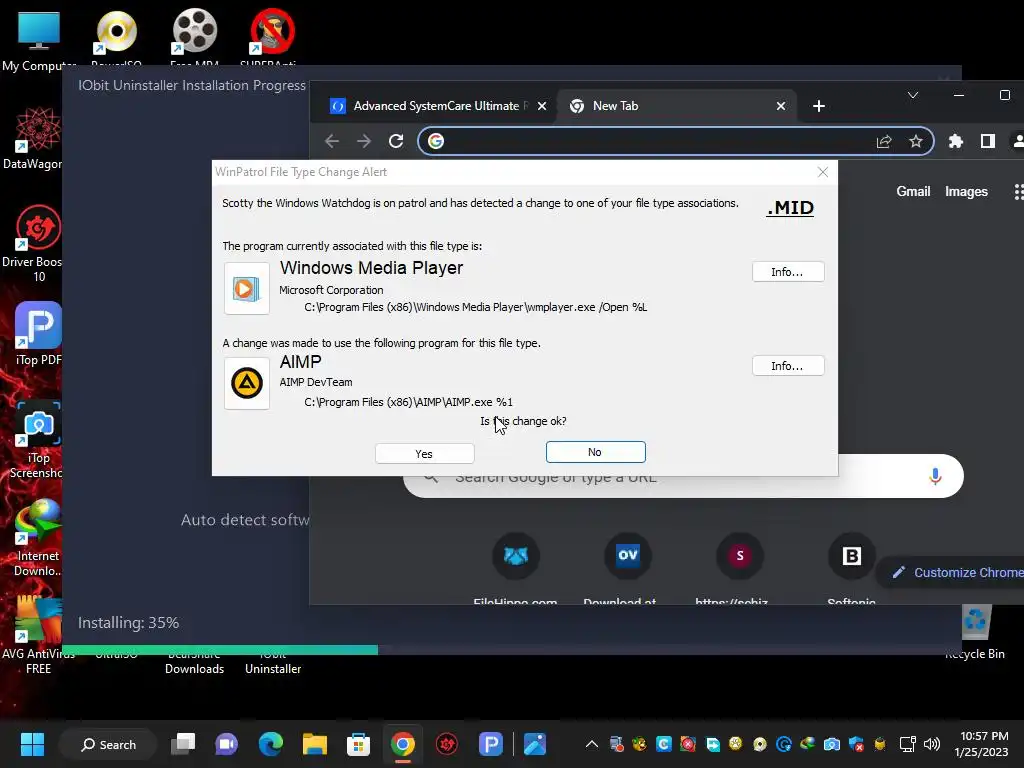The width and height of the screenshot is (1024, 768).
Task: Reject the file type change with No
Action: (595, 452)
